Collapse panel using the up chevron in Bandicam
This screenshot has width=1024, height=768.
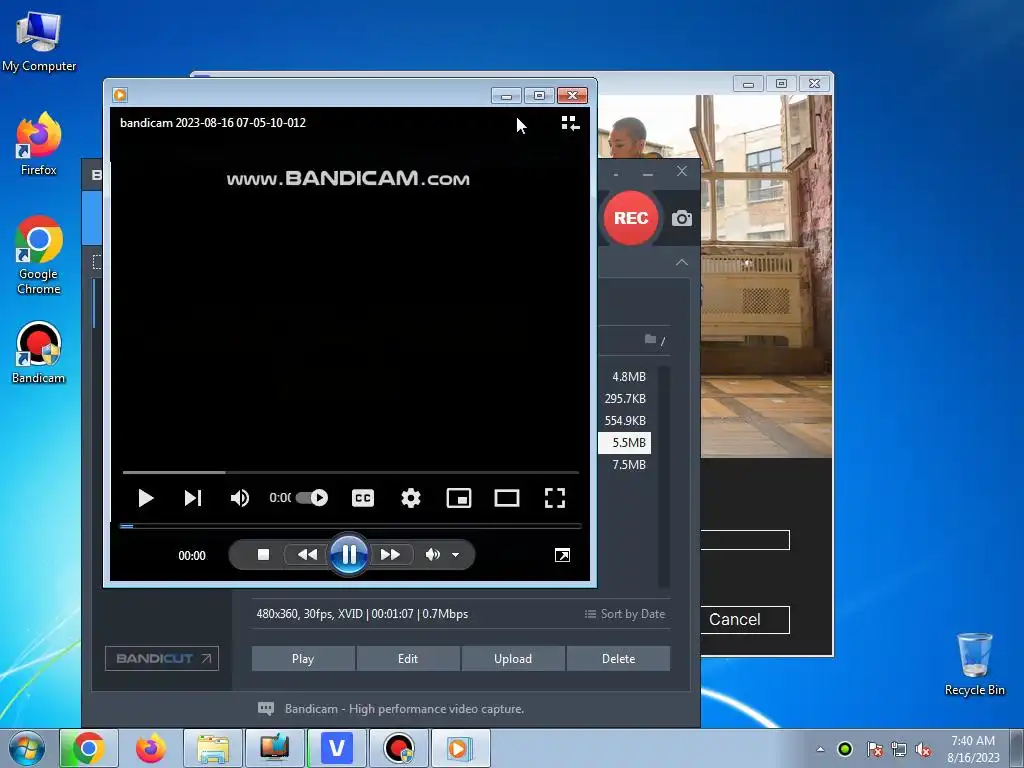[x=682, y=263]
